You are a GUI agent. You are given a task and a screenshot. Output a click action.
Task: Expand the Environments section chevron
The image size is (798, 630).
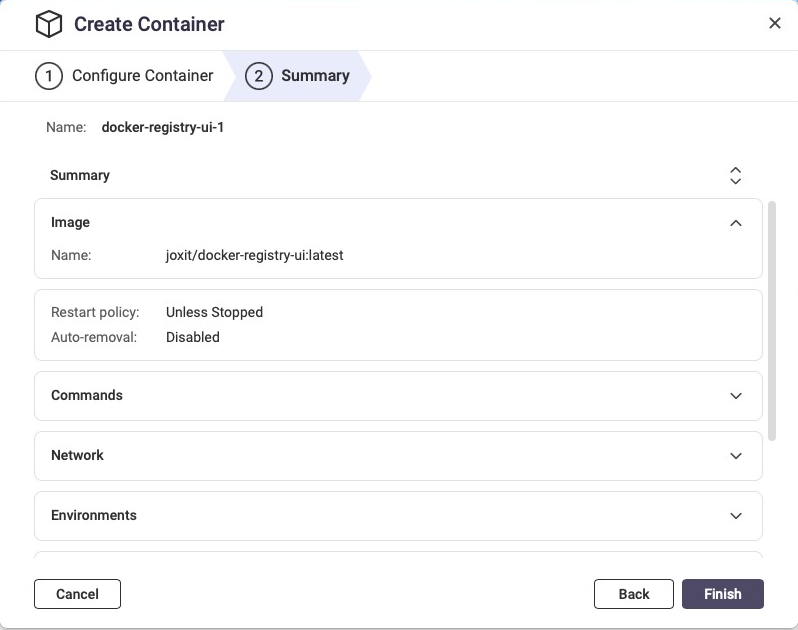click(x=735, y=516)
